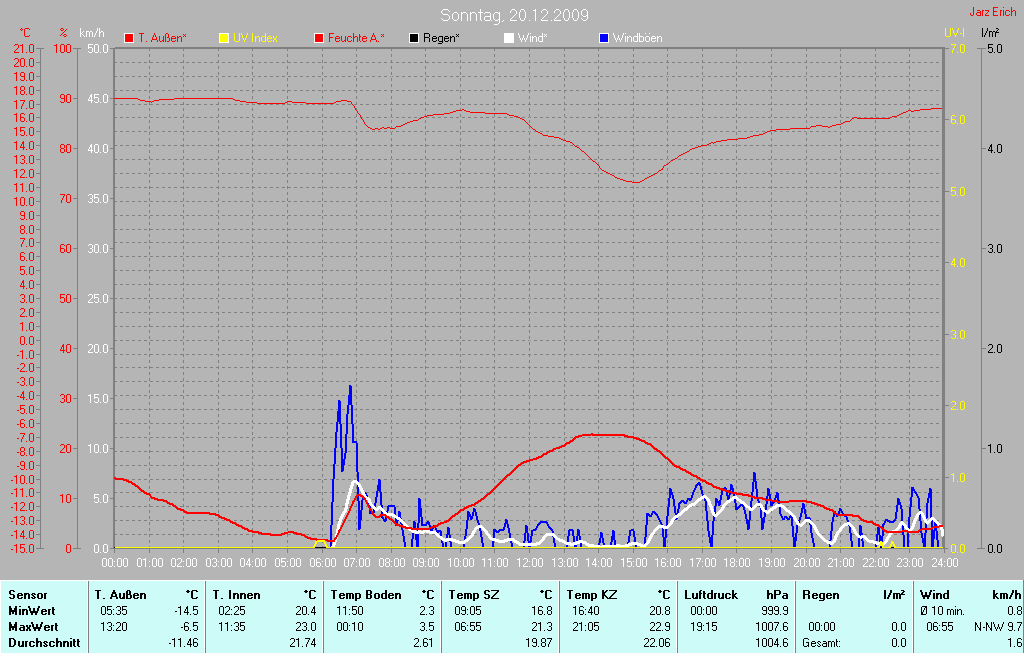Click the Jarz Erich author label
The height and width of the screenshot is (653, 1024).
tap(994, 13)
